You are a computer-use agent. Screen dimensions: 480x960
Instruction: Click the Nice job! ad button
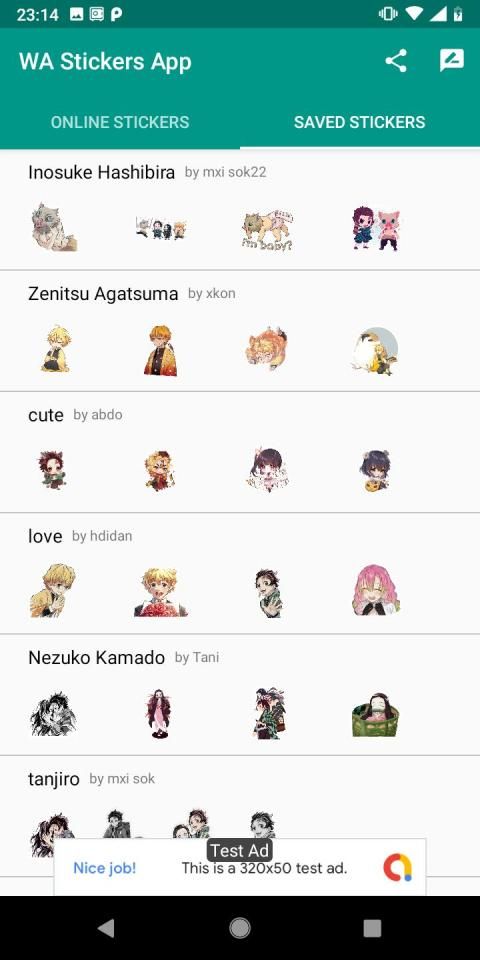[105, 868]
